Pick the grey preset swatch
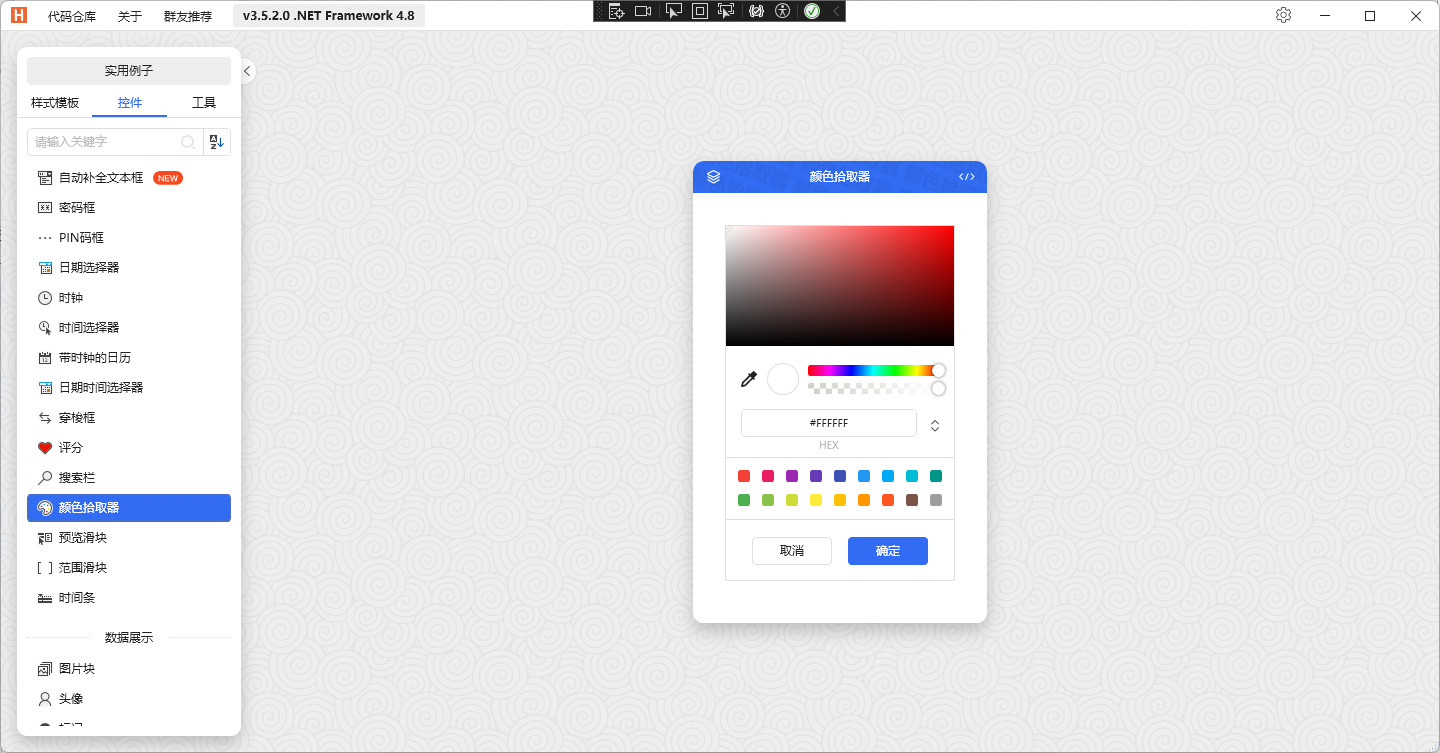This screenshot has height=753, width=1440. tap(936, 500)
